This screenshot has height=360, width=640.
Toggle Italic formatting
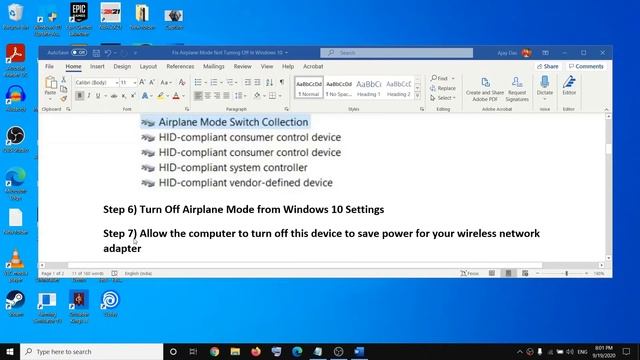(x=89, y=96)
